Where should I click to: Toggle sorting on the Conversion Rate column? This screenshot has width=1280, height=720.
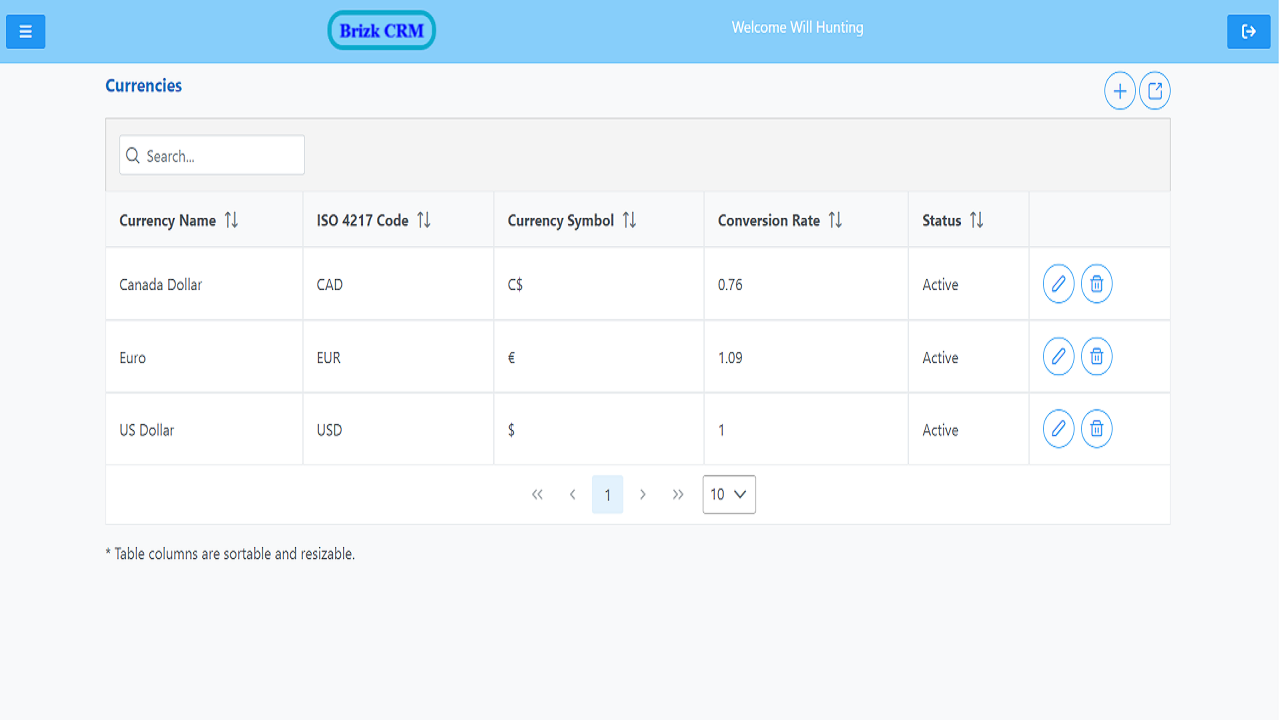[x=835, y=219]
